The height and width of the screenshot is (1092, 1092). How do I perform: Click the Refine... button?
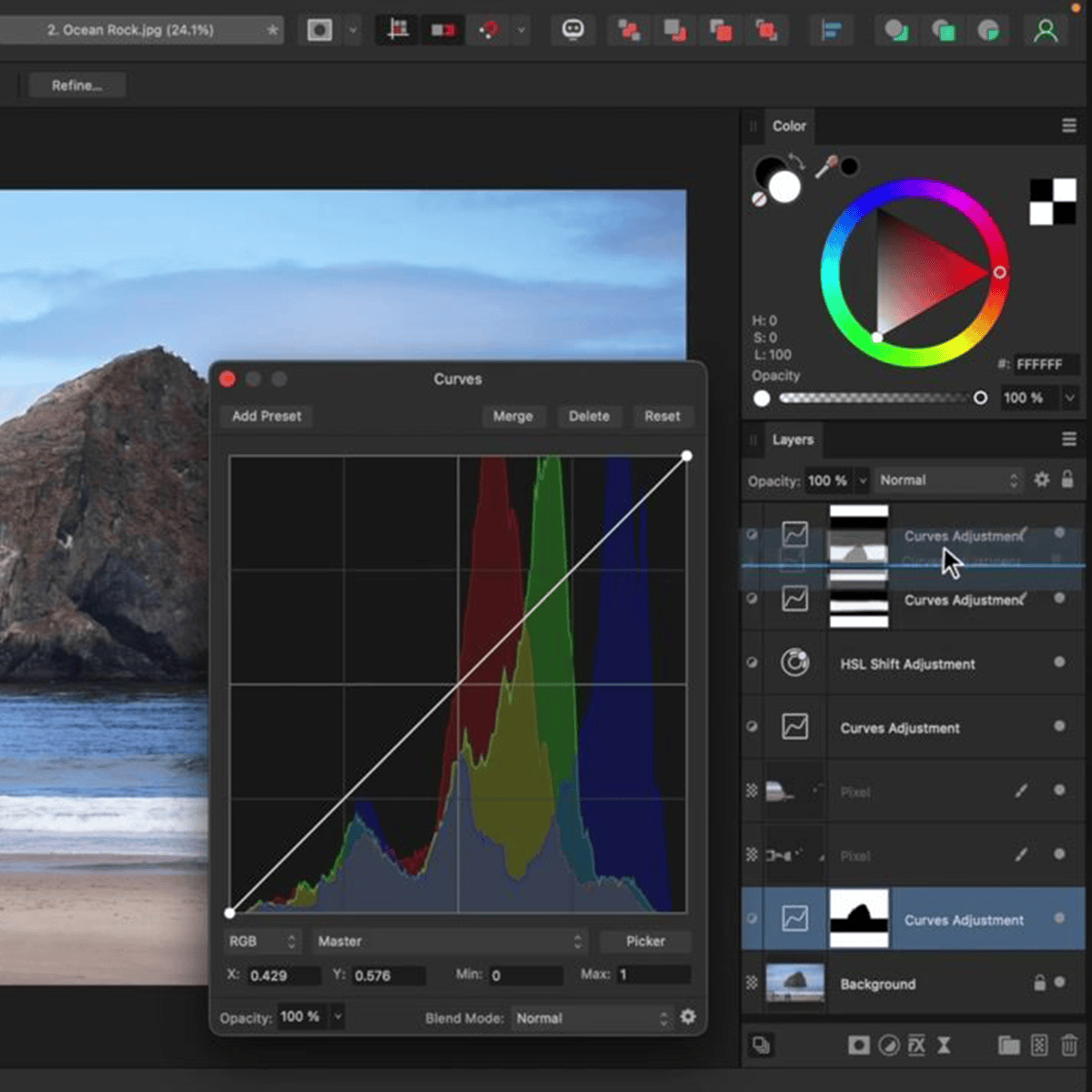click(76, 86)
